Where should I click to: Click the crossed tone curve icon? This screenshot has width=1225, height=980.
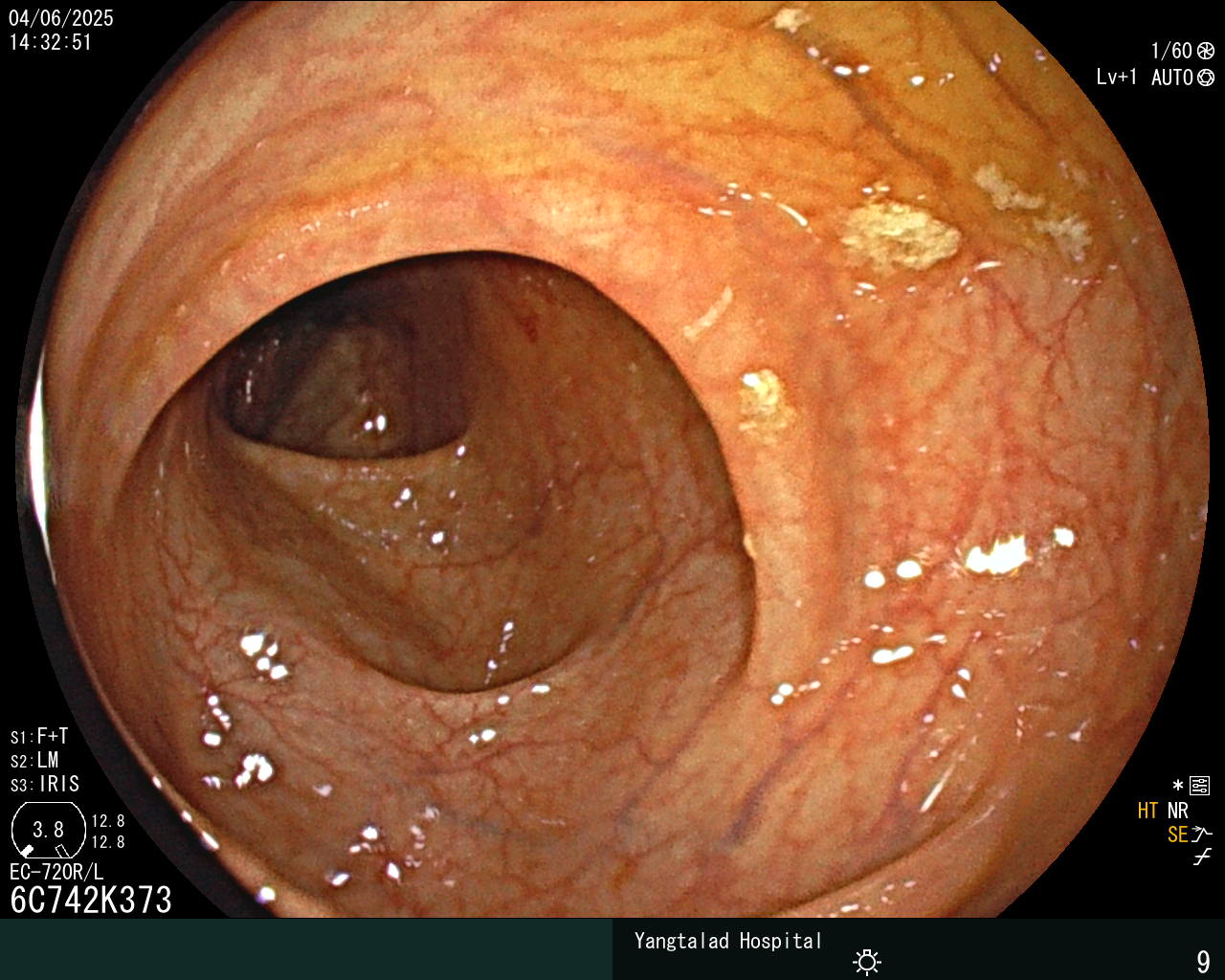[1202, 857]
